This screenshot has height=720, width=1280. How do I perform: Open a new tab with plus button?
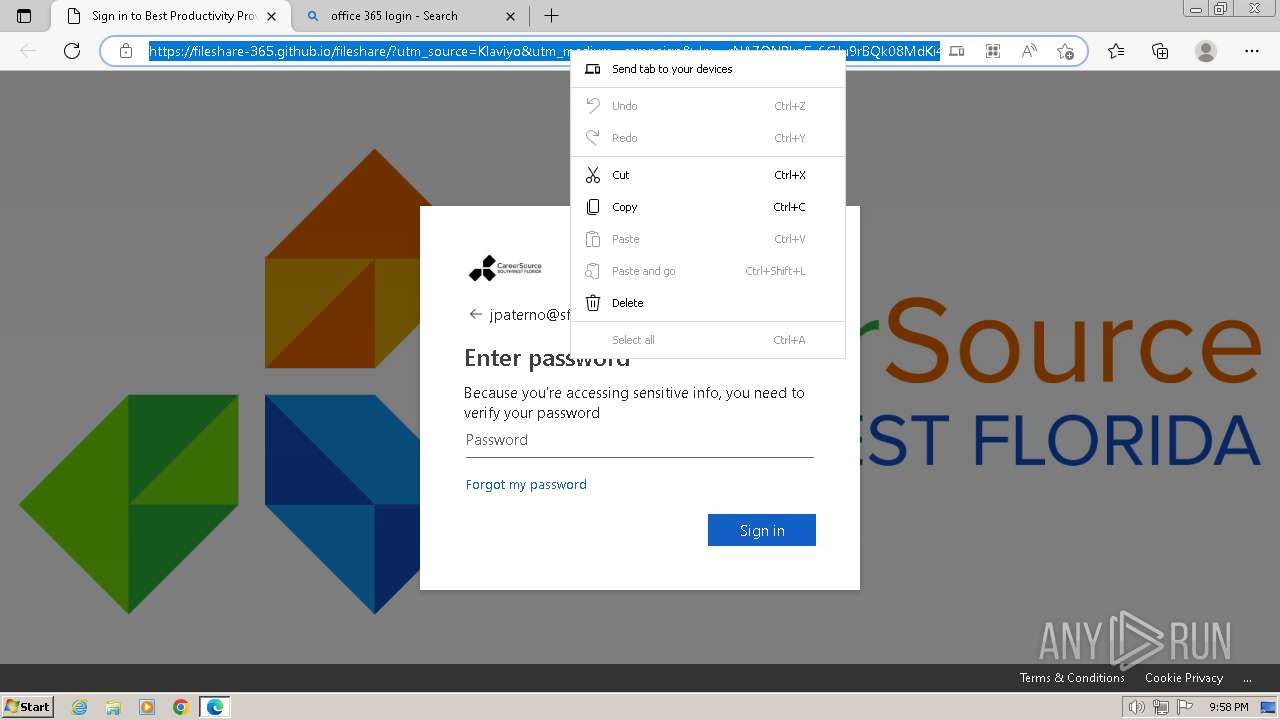click(x=551, y=16)
